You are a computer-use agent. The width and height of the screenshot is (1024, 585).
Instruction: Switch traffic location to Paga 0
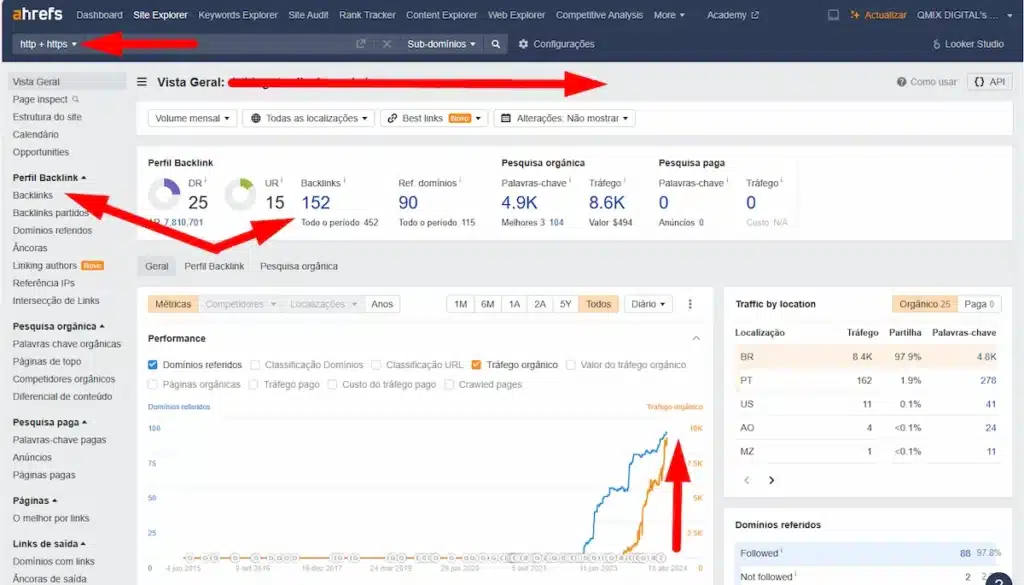click(x=979, y=304)
